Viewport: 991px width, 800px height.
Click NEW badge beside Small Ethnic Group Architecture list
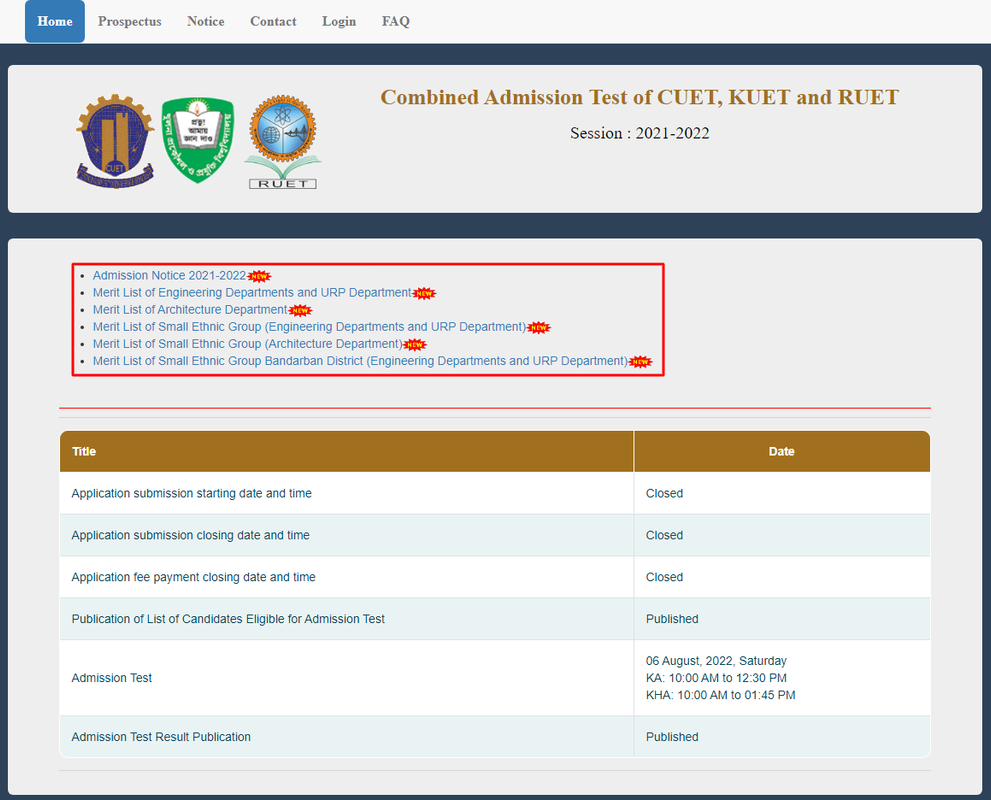(415, 344)
